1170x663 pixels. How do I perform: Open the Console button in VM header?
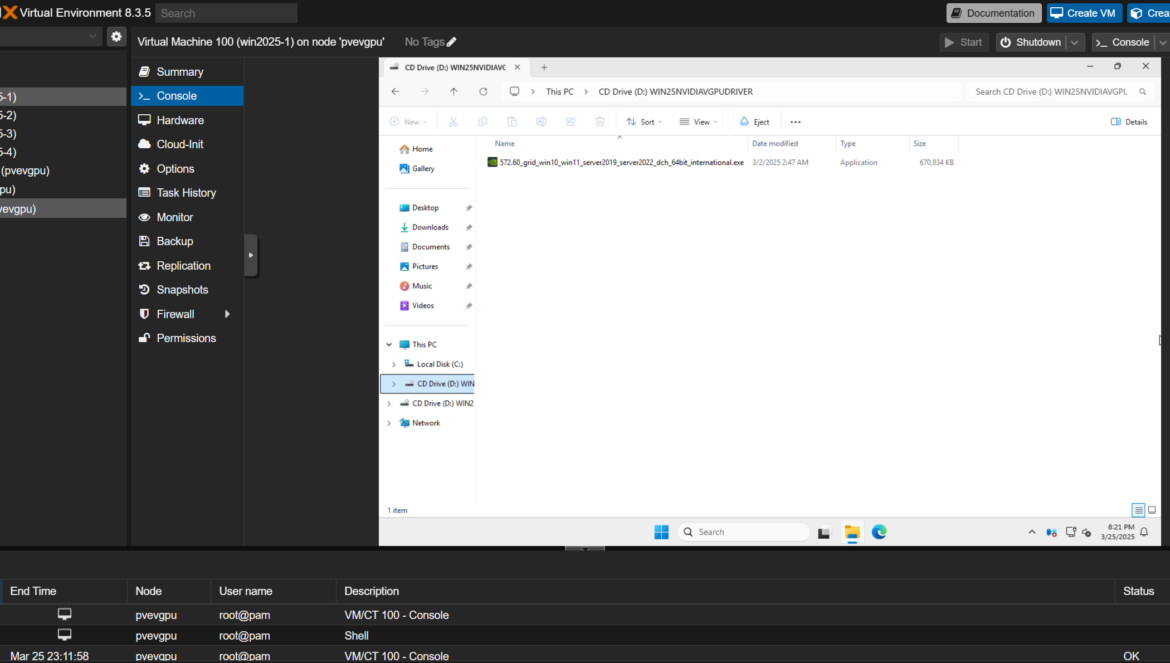[1123, 42]
